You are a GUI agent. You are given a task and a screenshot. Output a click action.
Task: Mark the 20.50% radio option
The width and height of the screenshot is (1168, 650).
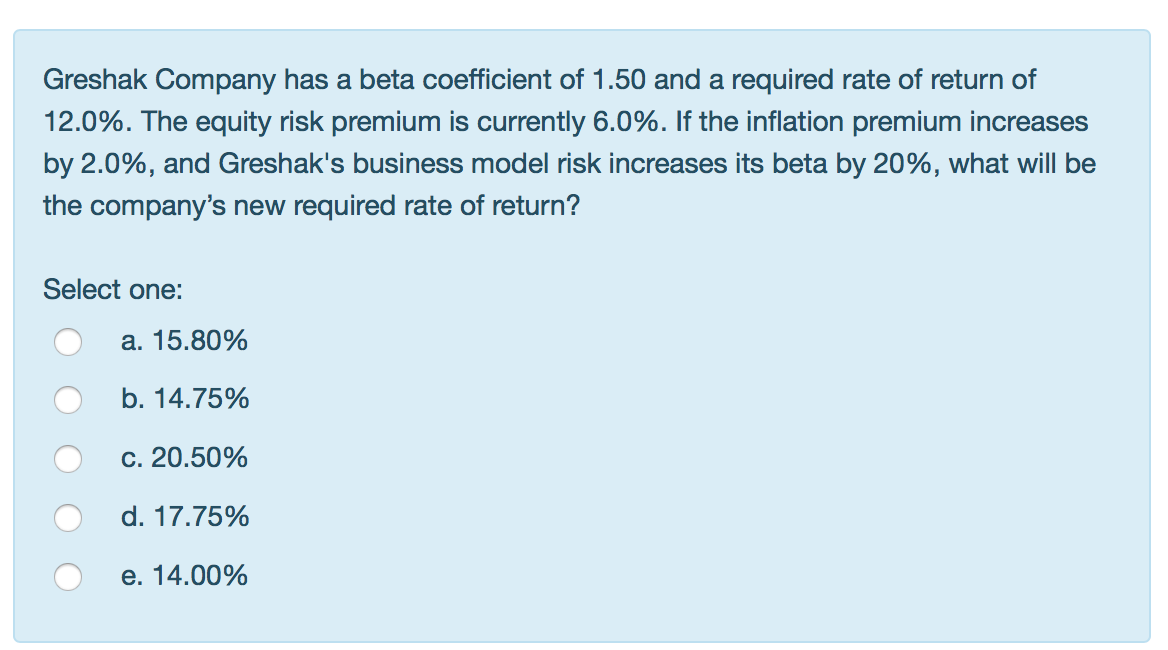coord(68,459)
